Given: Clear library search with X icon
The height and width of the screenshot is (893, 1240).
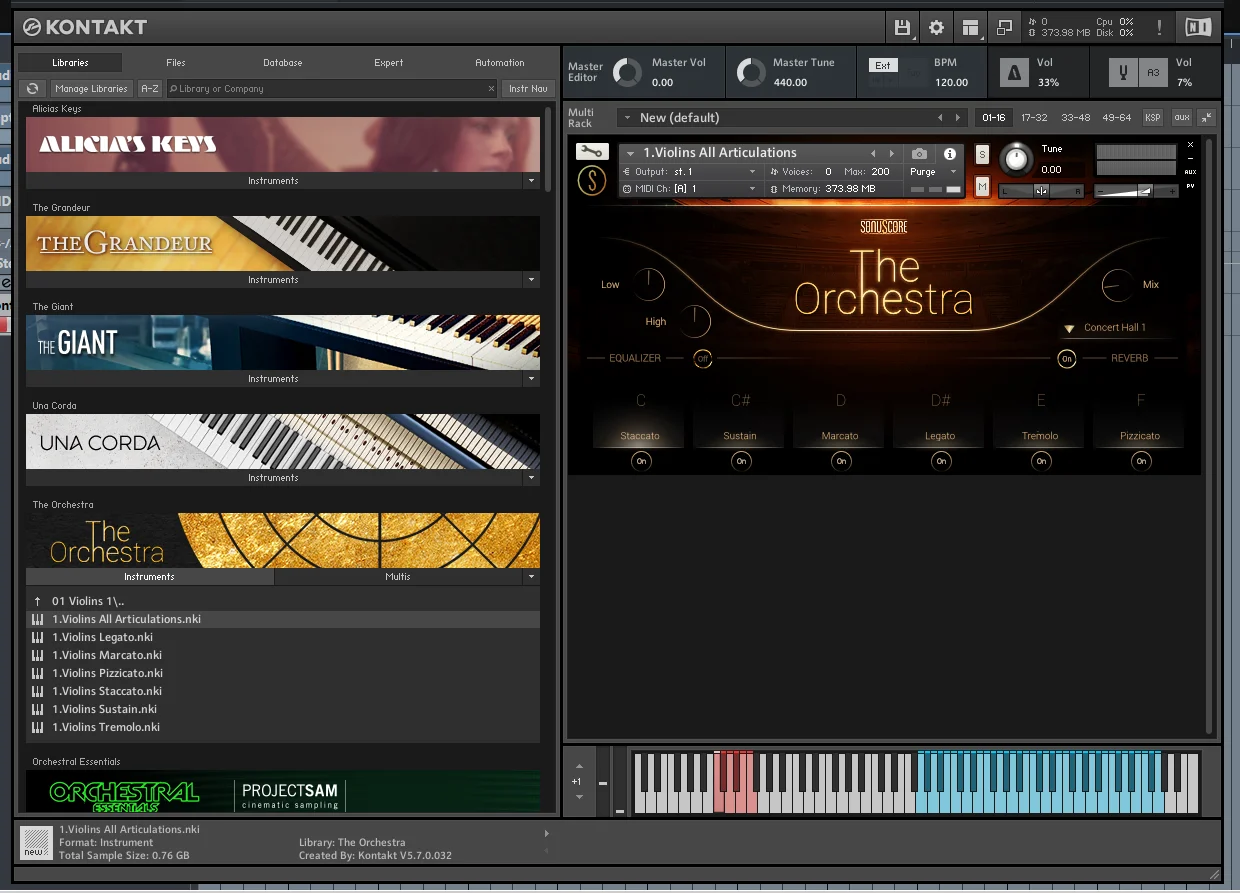Looking at the screenshot, I should point(491,89).
